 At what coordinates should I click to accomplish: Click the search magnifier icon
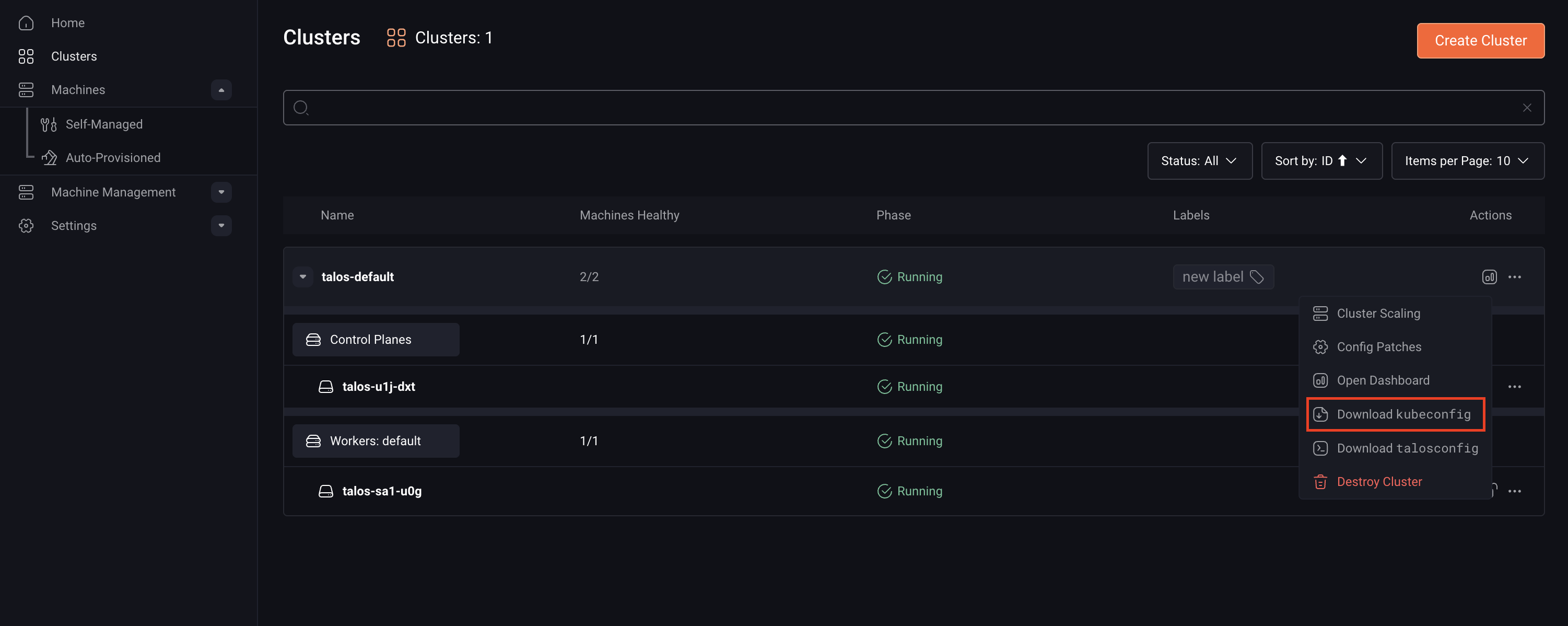tap(301, 107)
